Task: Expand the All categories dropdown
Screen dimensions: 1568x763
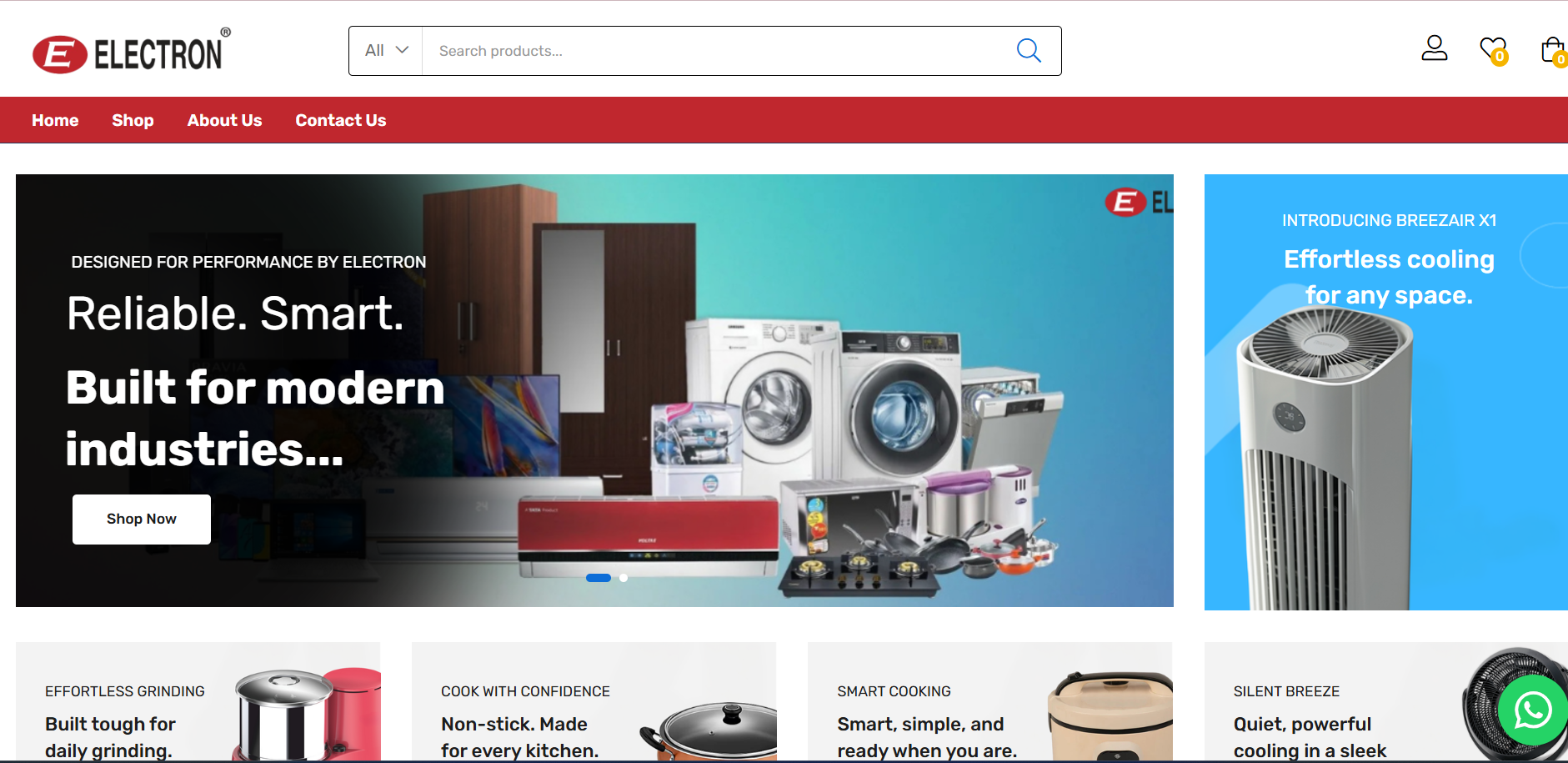Action: click(x=386, y=51)
